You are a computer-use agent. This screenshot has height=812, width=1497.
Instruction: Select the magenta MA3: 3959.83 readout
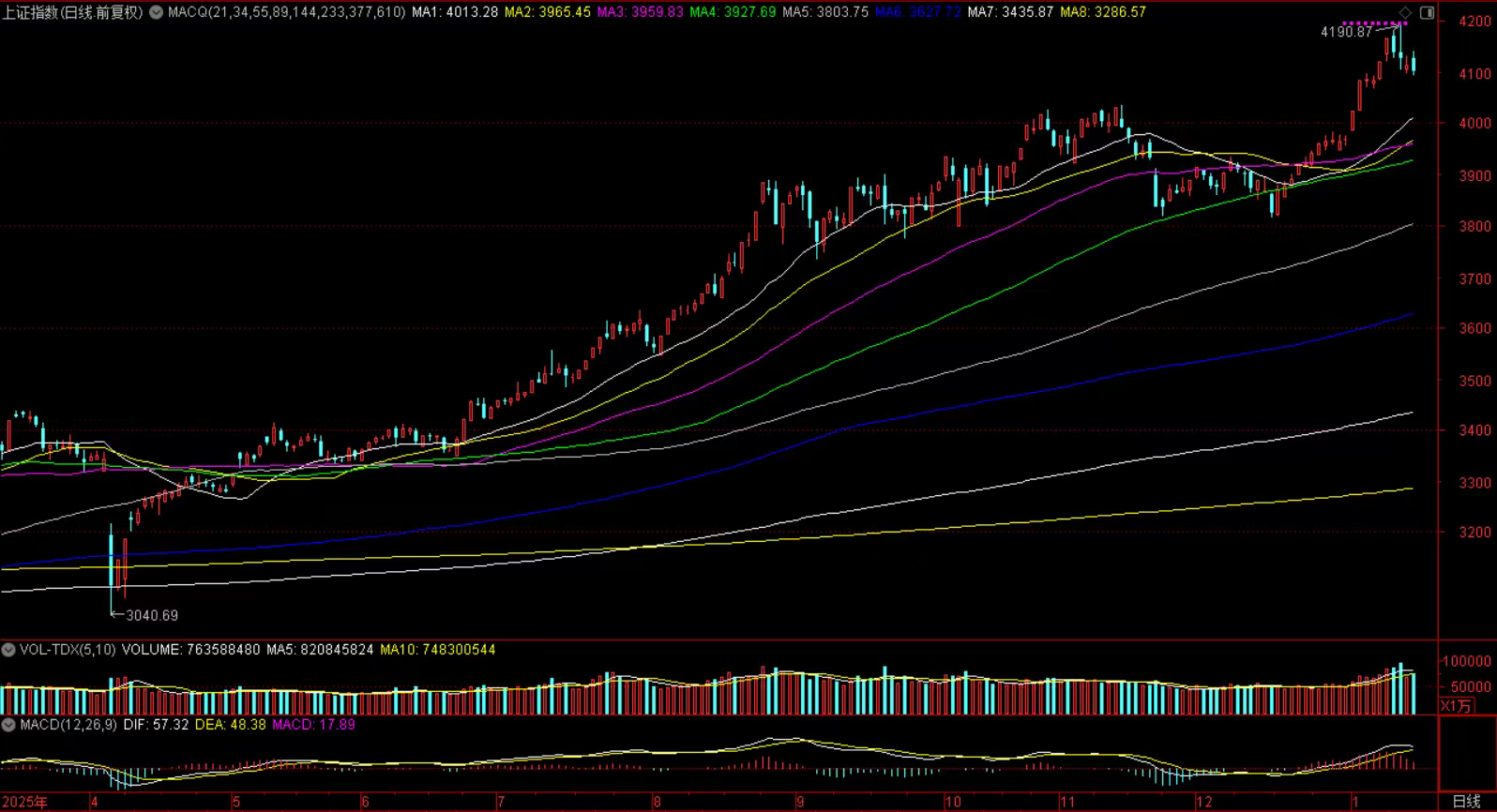click(641, 12)
